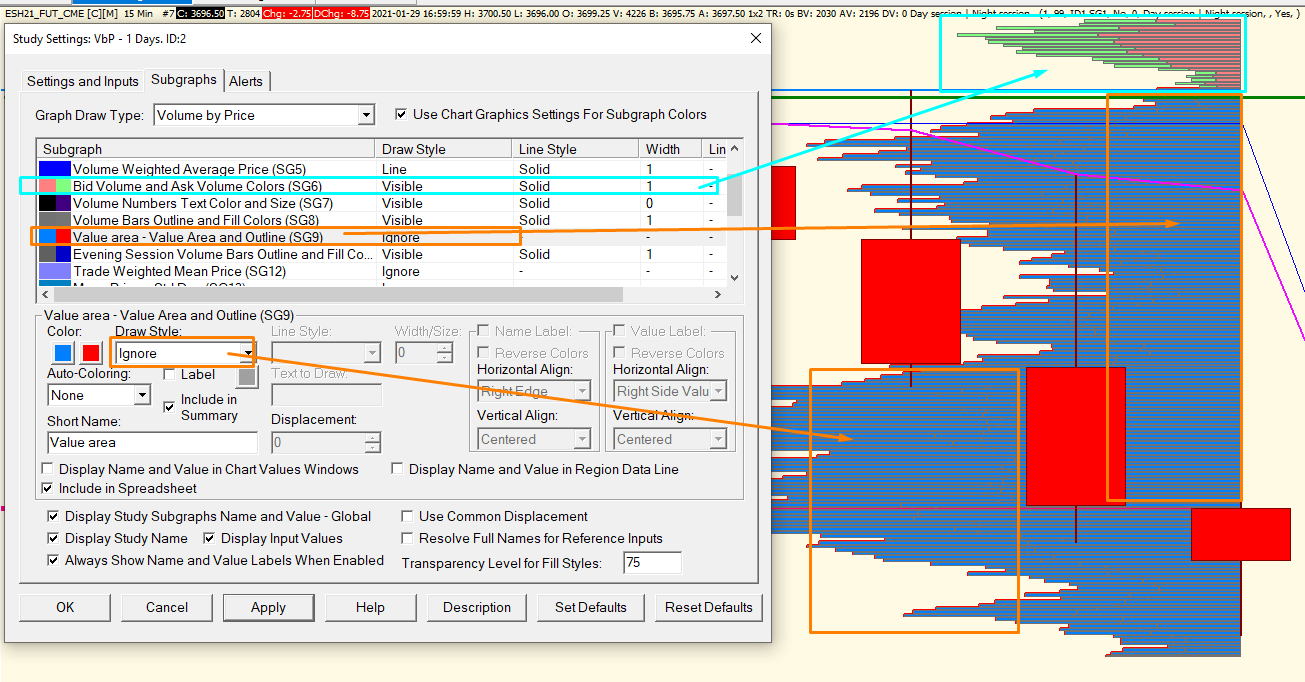Toggle Include in Spreadsheet checkbox

click(48, 489)
